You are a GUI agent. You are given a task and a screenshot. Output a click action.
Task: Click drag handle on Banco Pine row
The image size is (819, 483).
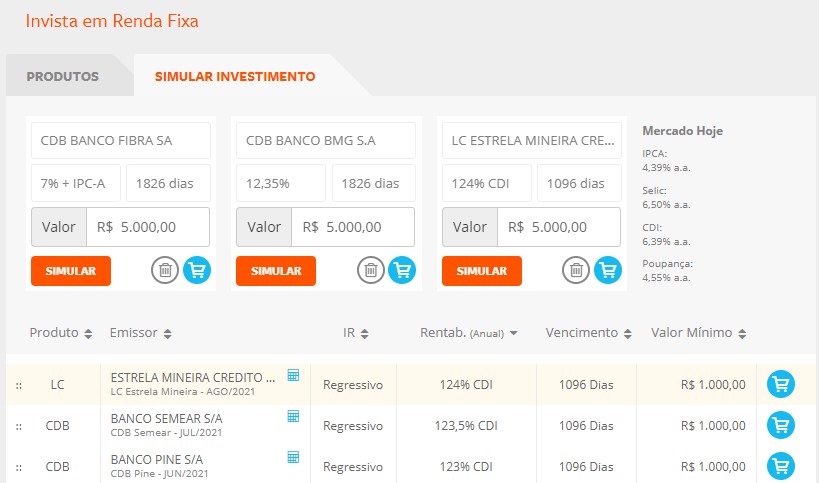(19, 467)
